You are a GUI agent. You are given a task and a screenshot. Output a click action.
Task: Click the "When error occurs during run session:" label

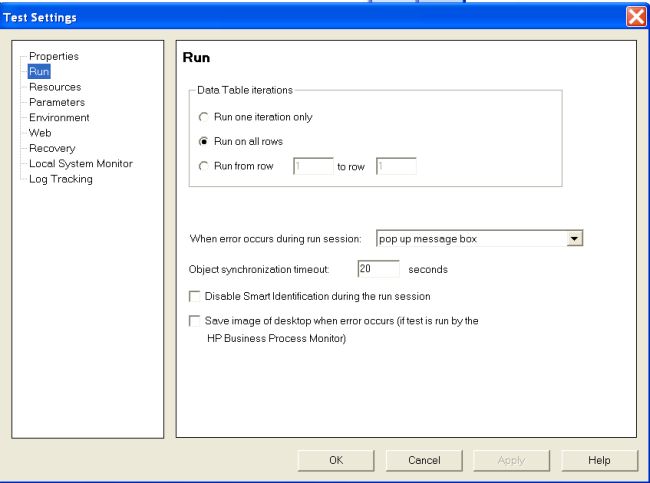(275, 239)
